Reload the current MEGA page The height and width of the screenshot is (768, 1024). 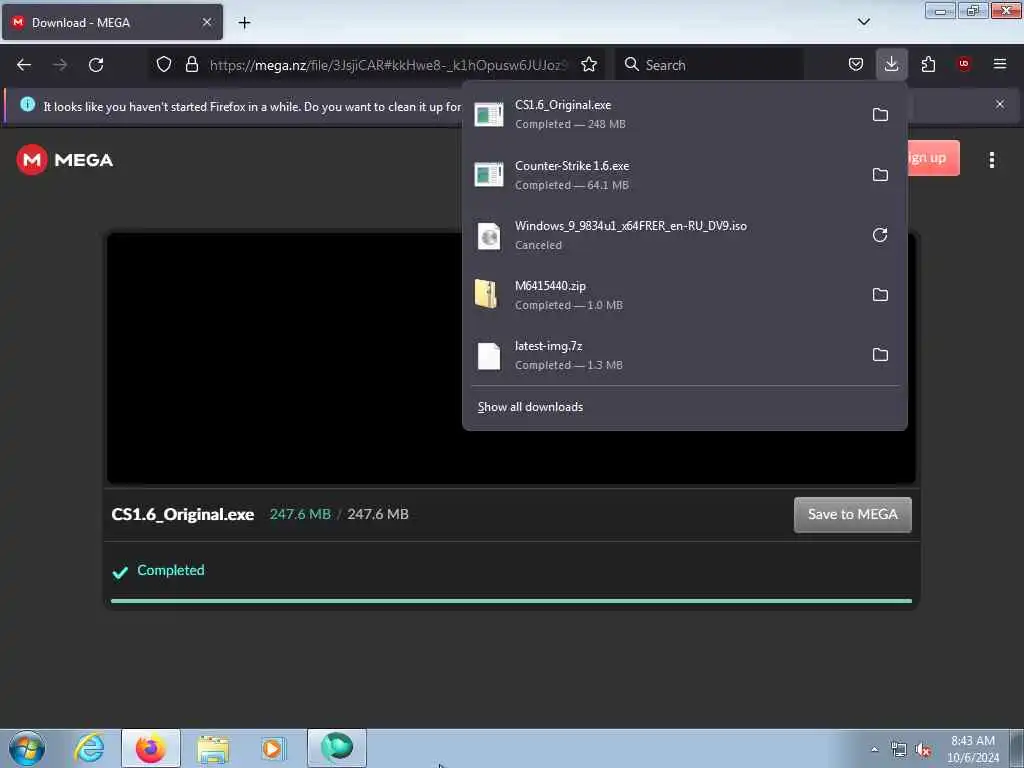pyautogui.click(x=96, y=65)
